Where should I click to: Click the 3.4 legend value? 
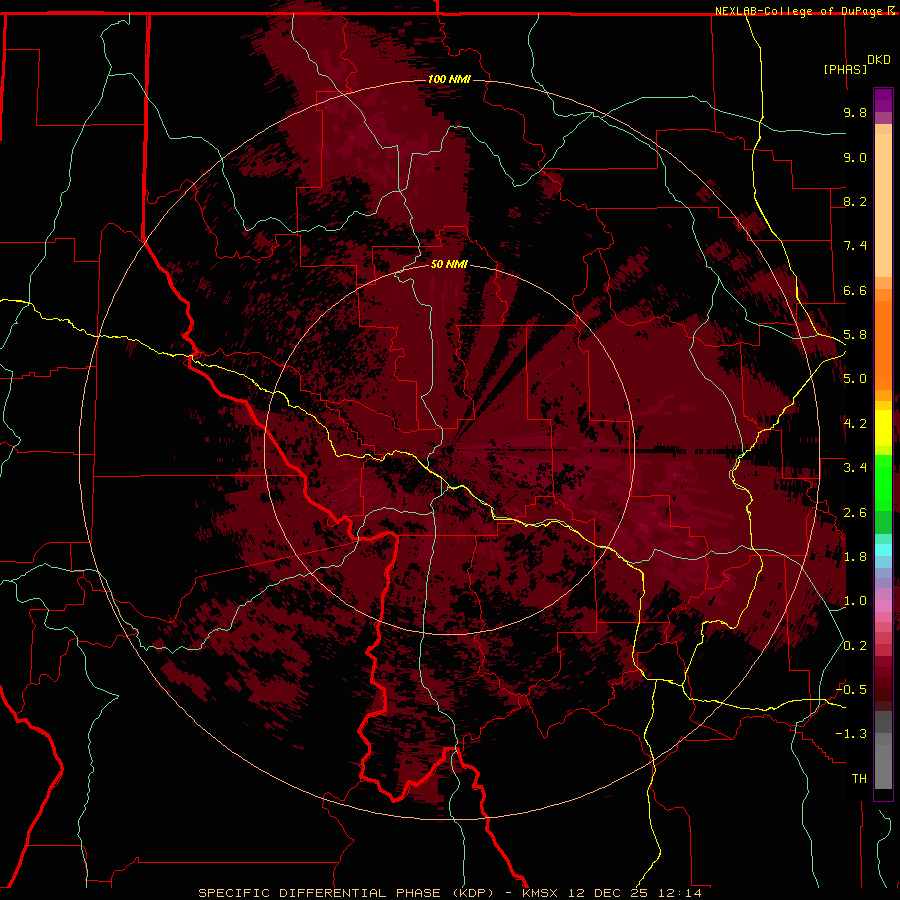coord(855,468)
